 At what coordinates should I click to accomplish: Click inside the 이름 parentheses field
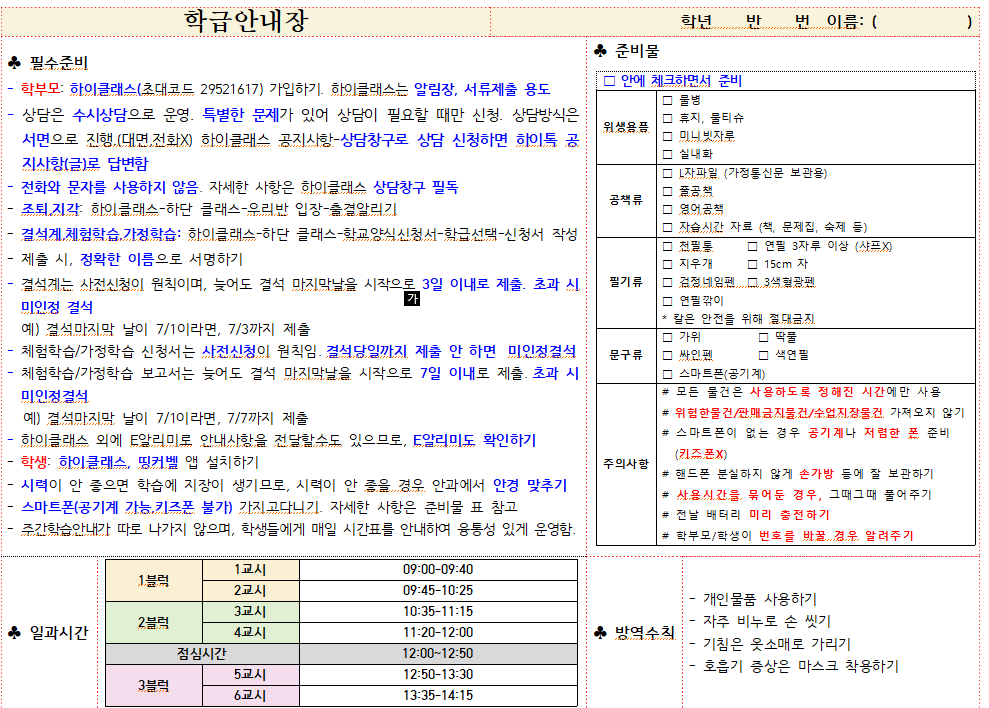[x=922, y=22]
